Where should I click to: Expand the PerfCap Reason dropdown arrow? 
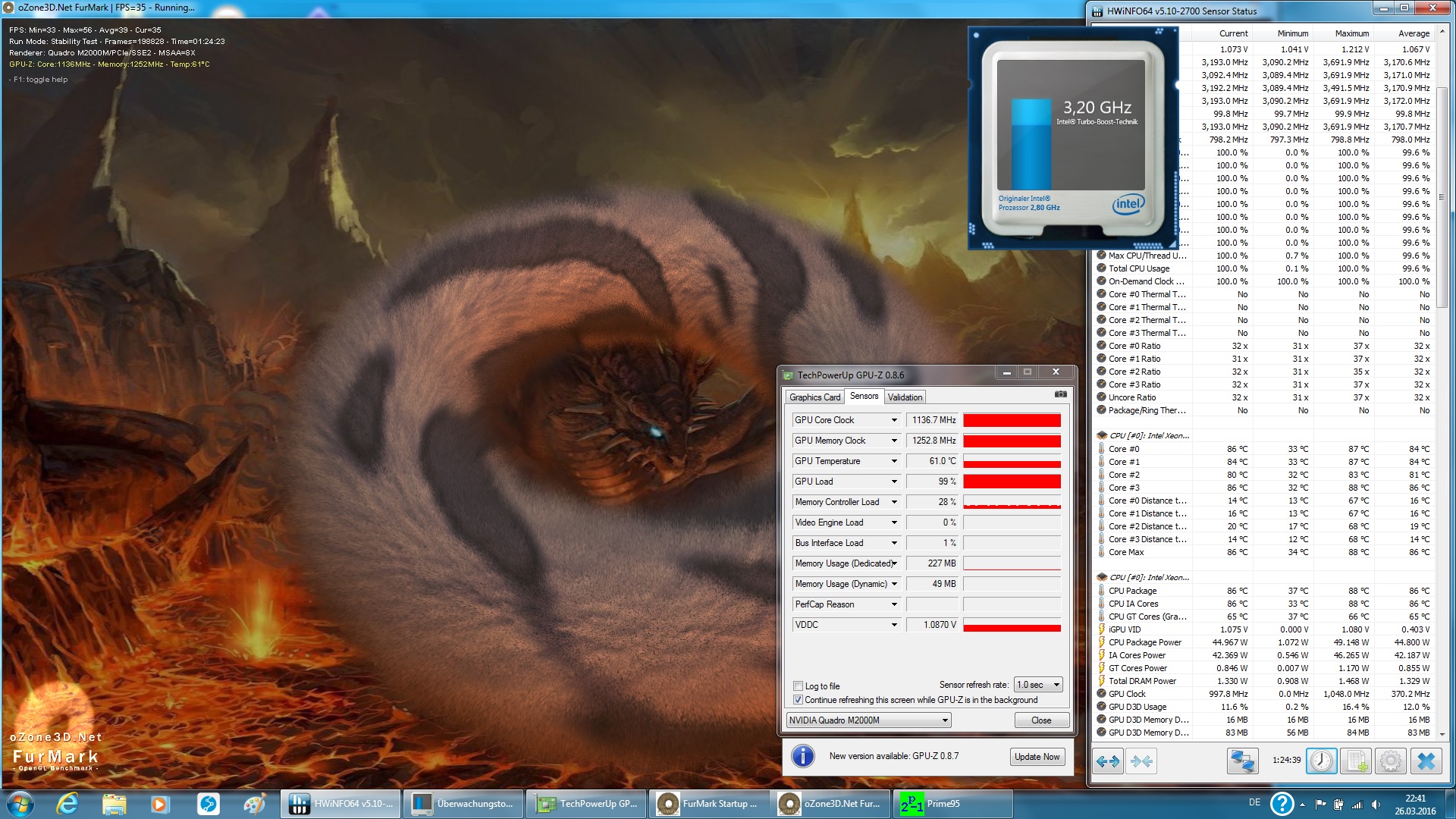click(894, 604)
